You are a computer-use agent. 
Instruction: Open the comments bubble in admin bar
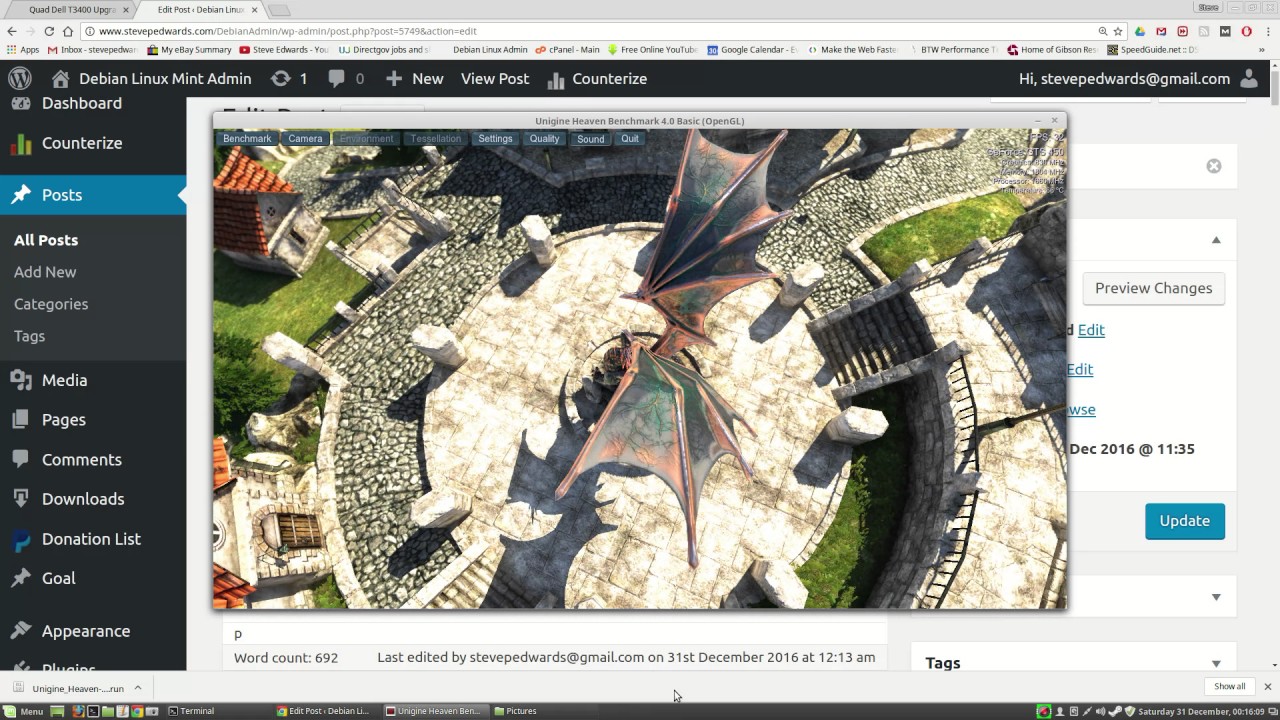pyautogui.click(x=346, y=78)
